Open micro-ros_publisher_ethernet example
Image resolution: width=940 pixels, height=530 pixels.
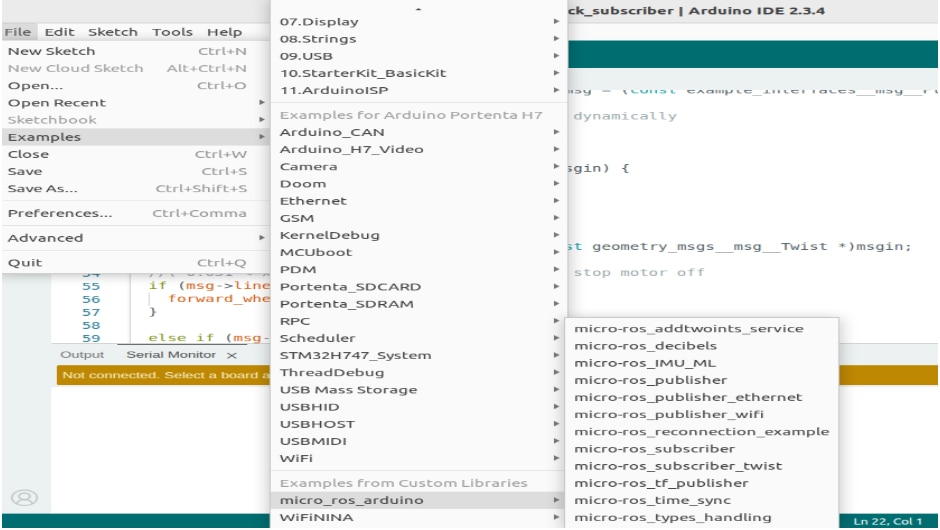click(701, 397)
